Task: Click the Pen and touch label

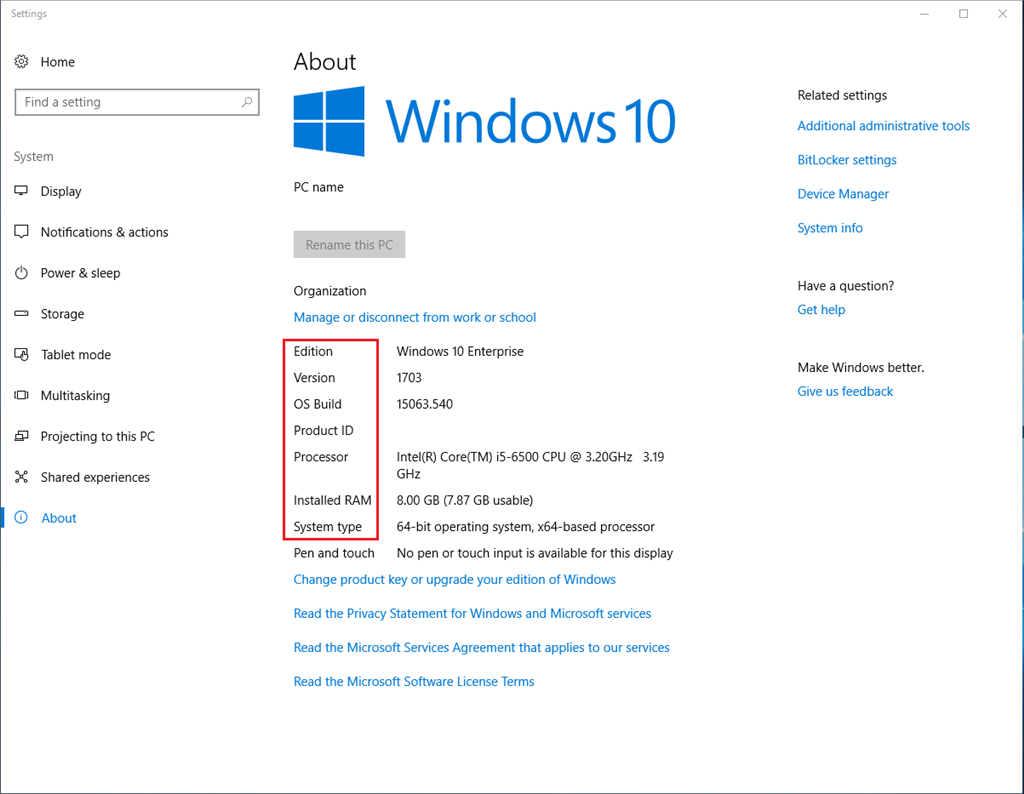Action: coord(334,553)
